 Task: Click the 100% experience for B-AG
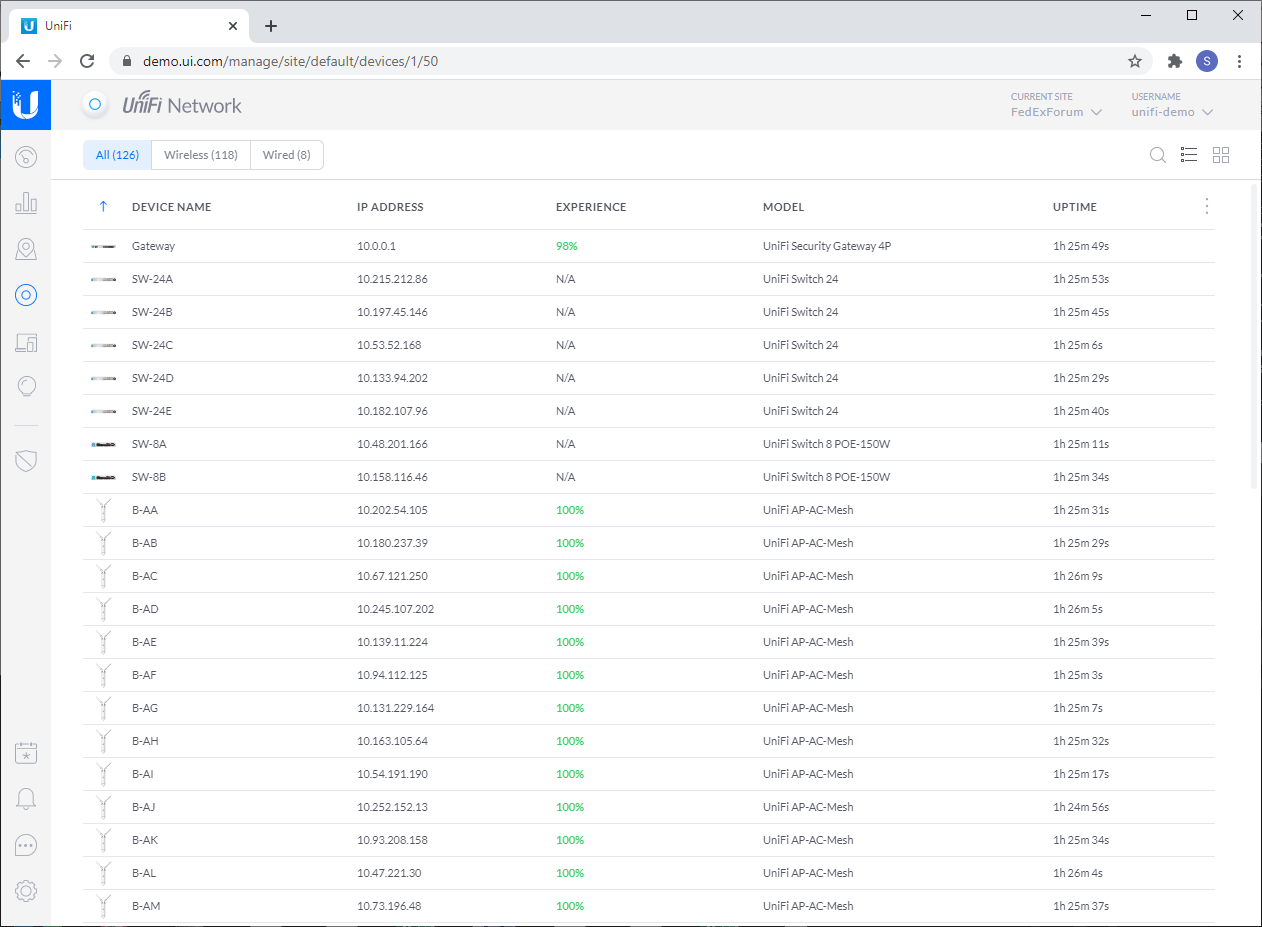[x=570, y=708]
